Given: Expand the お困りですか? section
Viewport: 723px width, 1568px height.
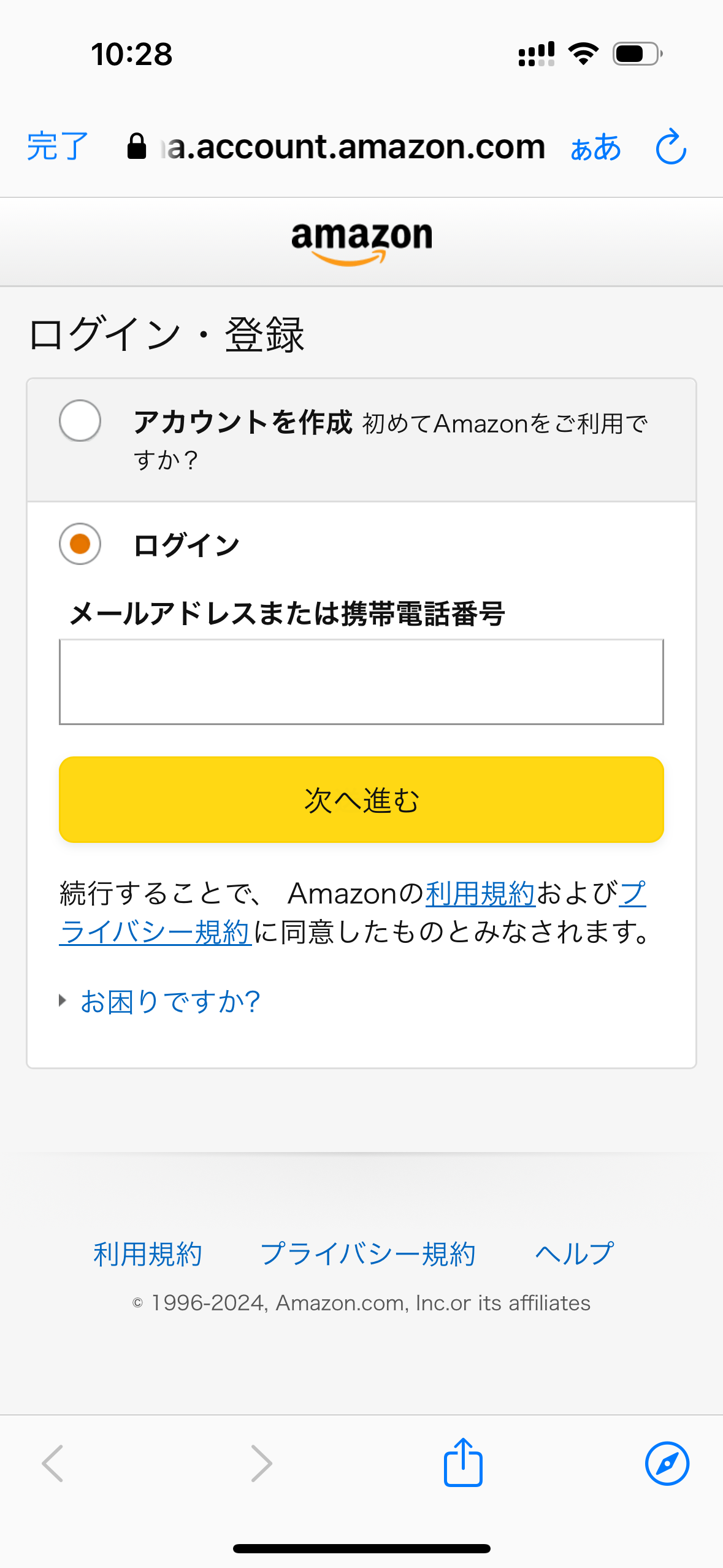Looking at the screenshot, I should click(169, 1001).
